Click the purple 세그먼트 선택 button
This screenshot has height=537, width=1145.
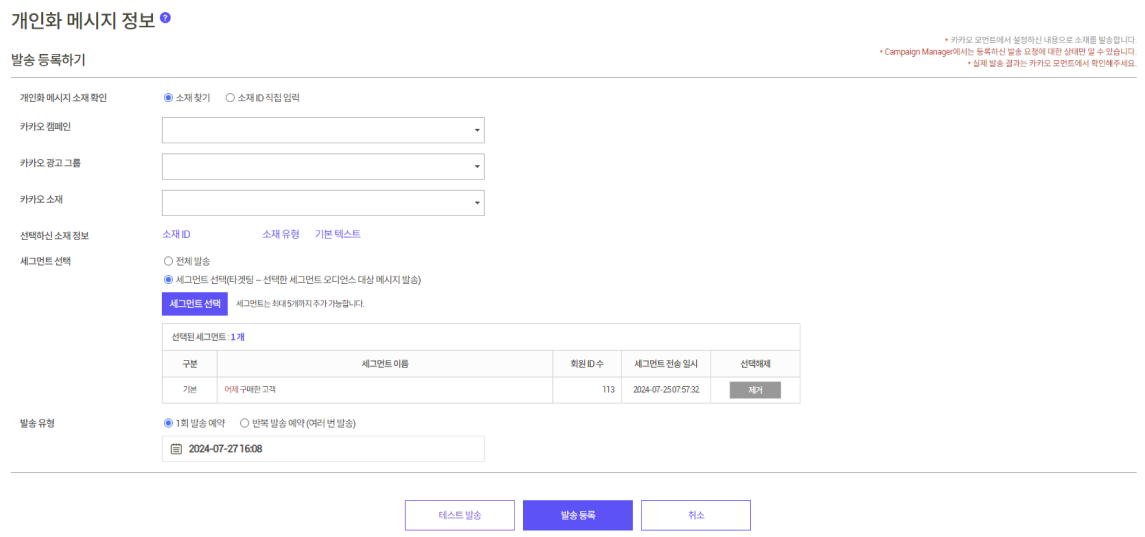click(195, 304)
